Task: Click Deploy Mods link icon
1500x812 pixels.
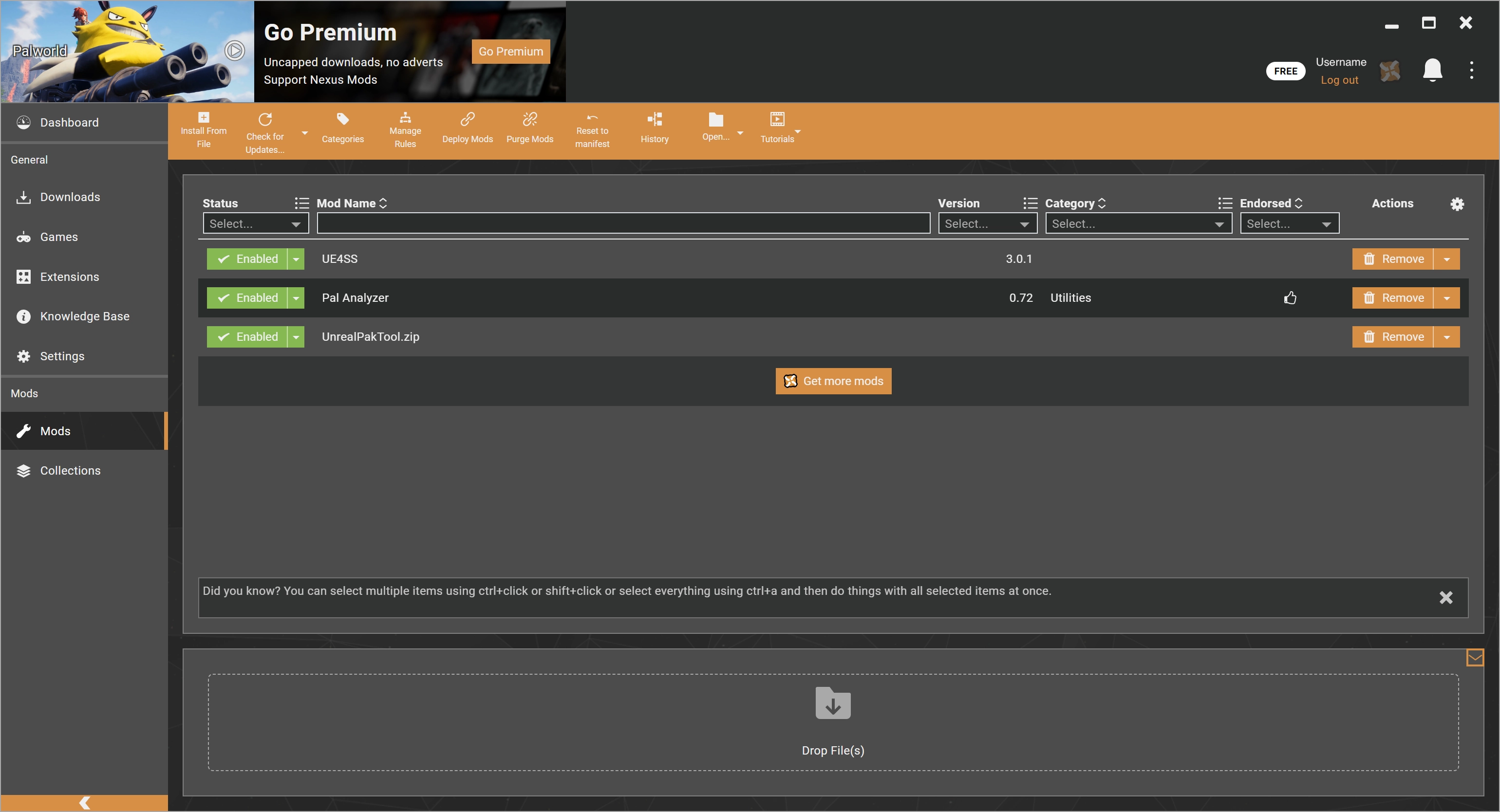Action: (467, 119)
